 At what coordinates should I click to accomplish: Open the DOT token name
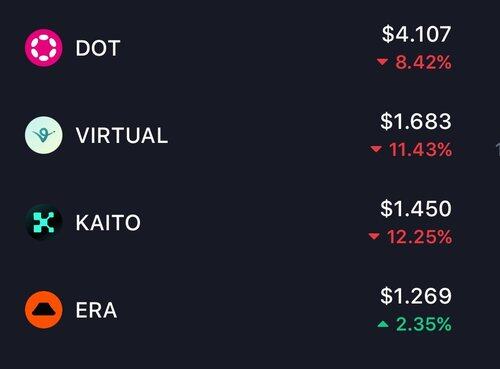pos(98,48)
